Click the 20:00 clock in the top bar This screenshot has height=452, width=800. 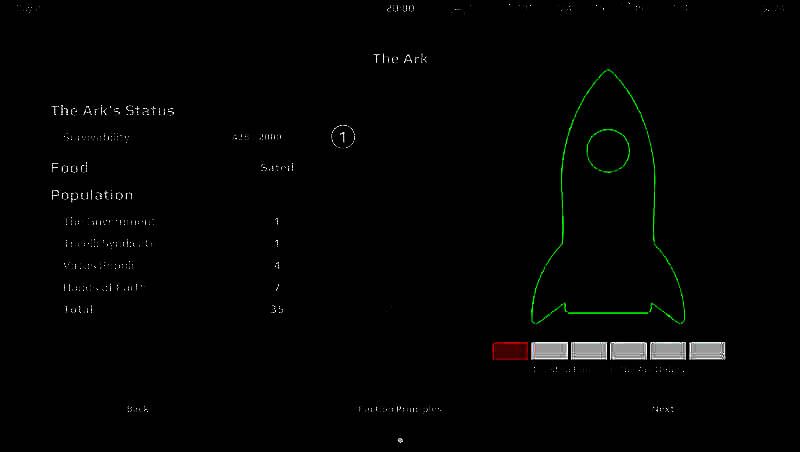(400, 8)
